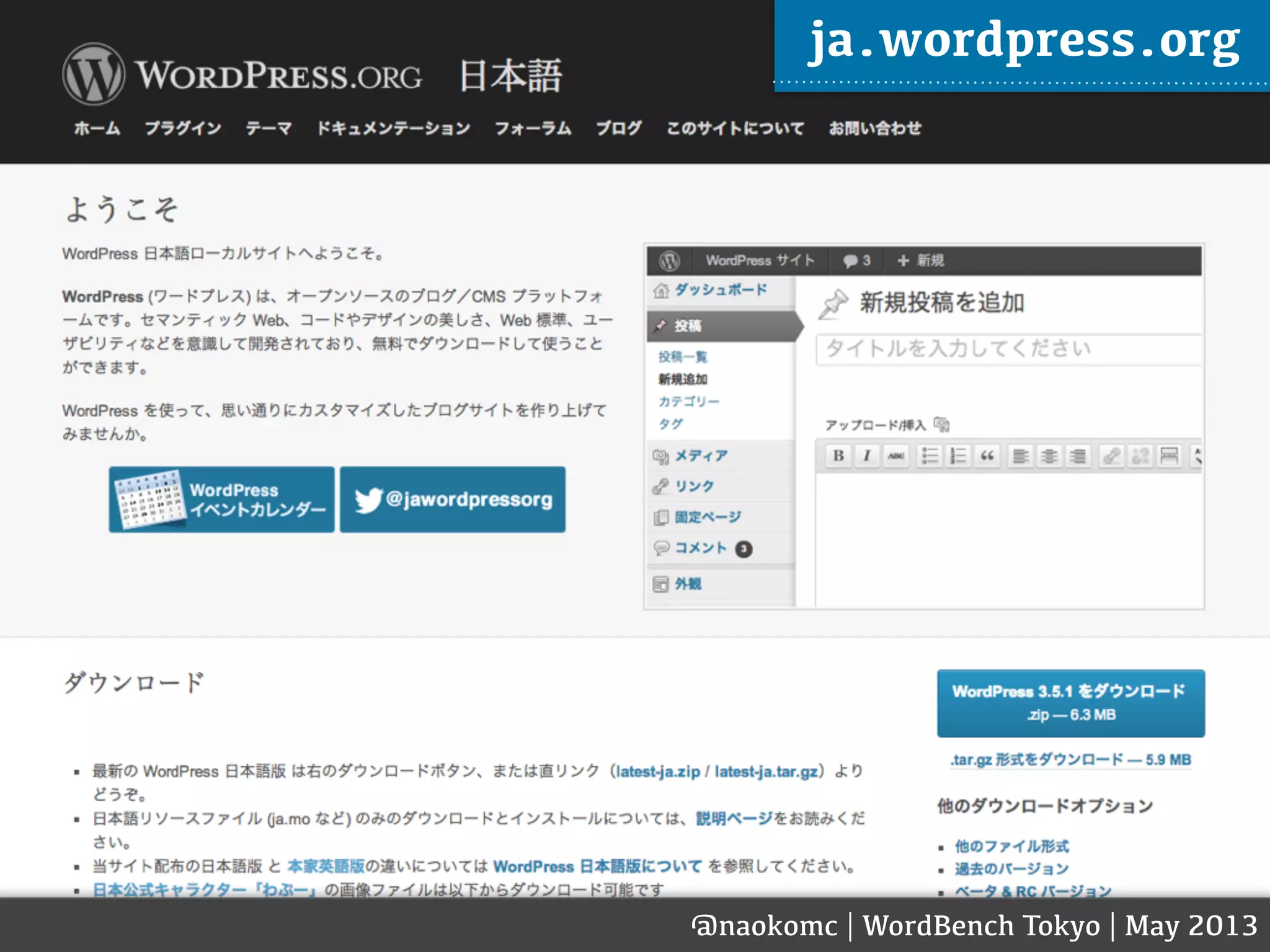Open メディア in admin sidebar
Viewport: 1270px width, 952px height.
pos(721,456)
